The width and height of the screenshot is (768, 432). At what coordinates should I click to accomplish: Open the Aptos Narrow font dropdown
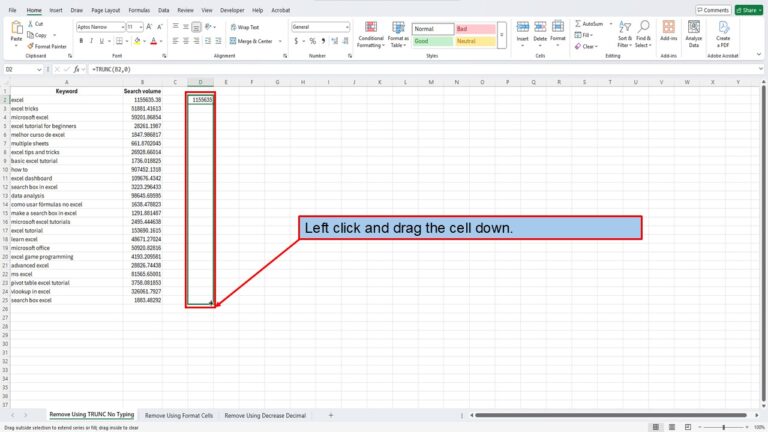coord(122,27)
